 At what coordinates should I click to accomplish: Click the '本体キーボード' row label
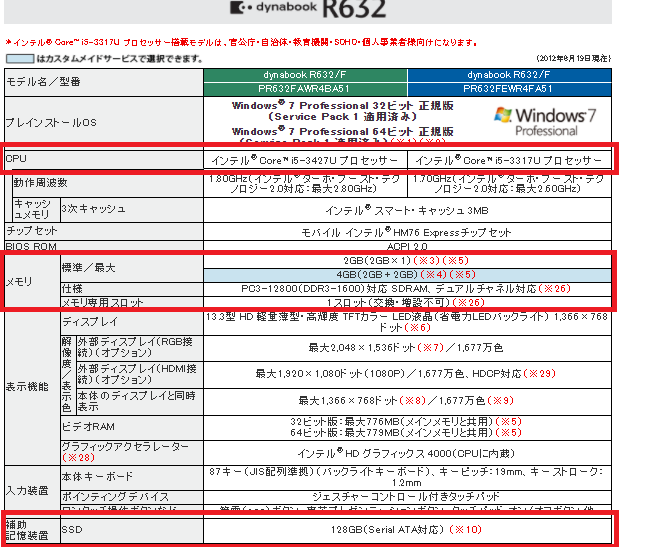(97, 476)
